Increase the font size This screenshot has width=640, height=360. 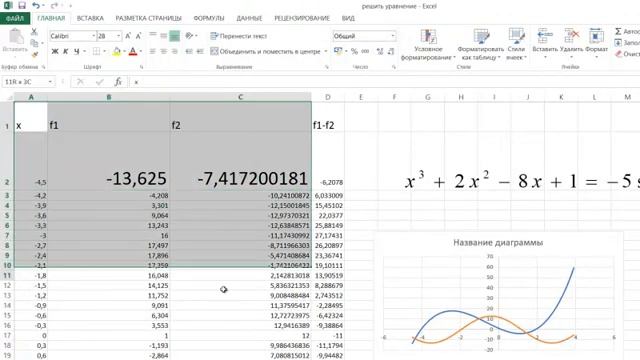coord(128,36)
